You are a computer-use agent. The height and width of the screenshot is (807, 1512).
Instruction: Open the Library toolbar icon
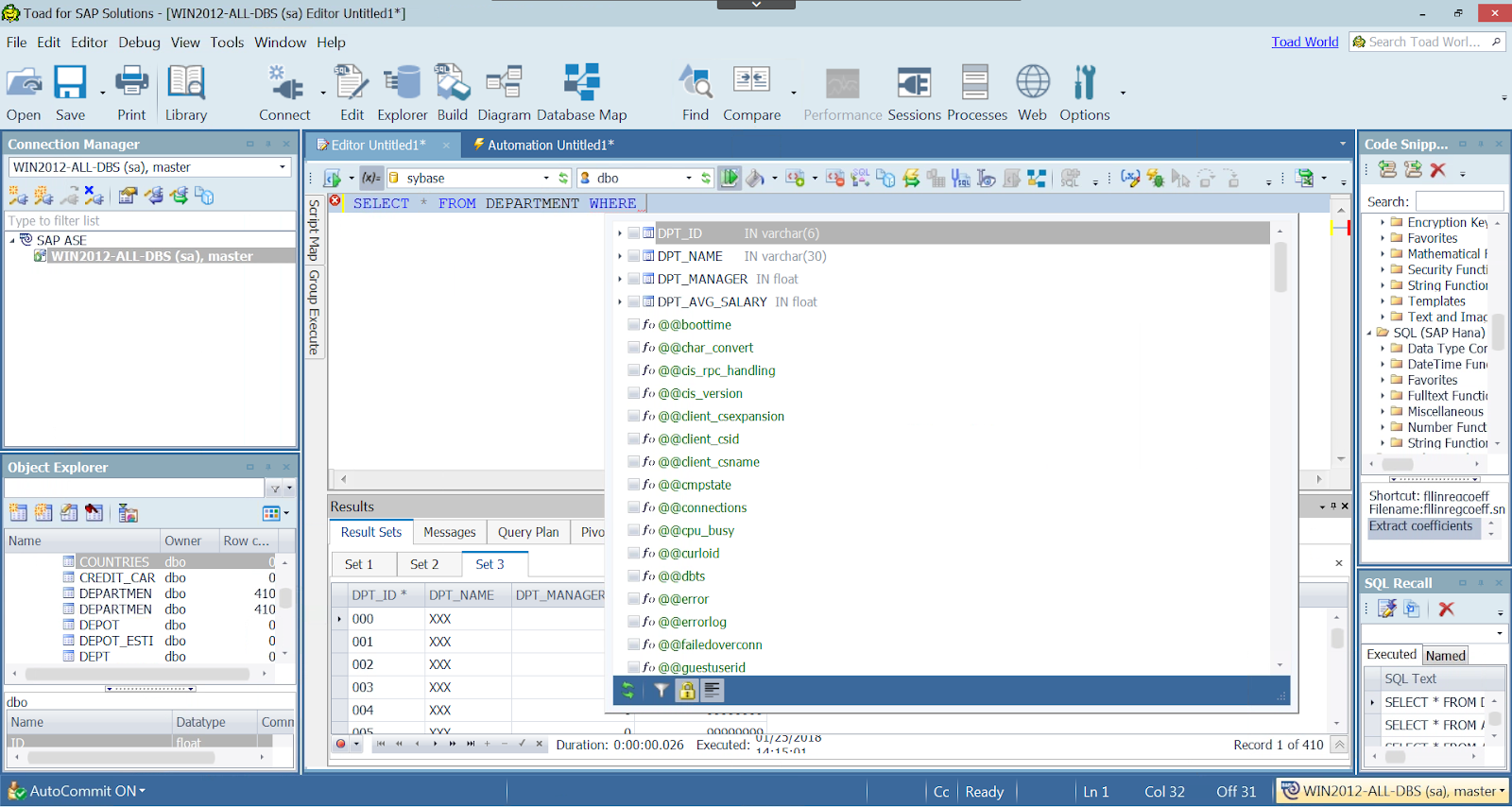(x=186, y=93)
